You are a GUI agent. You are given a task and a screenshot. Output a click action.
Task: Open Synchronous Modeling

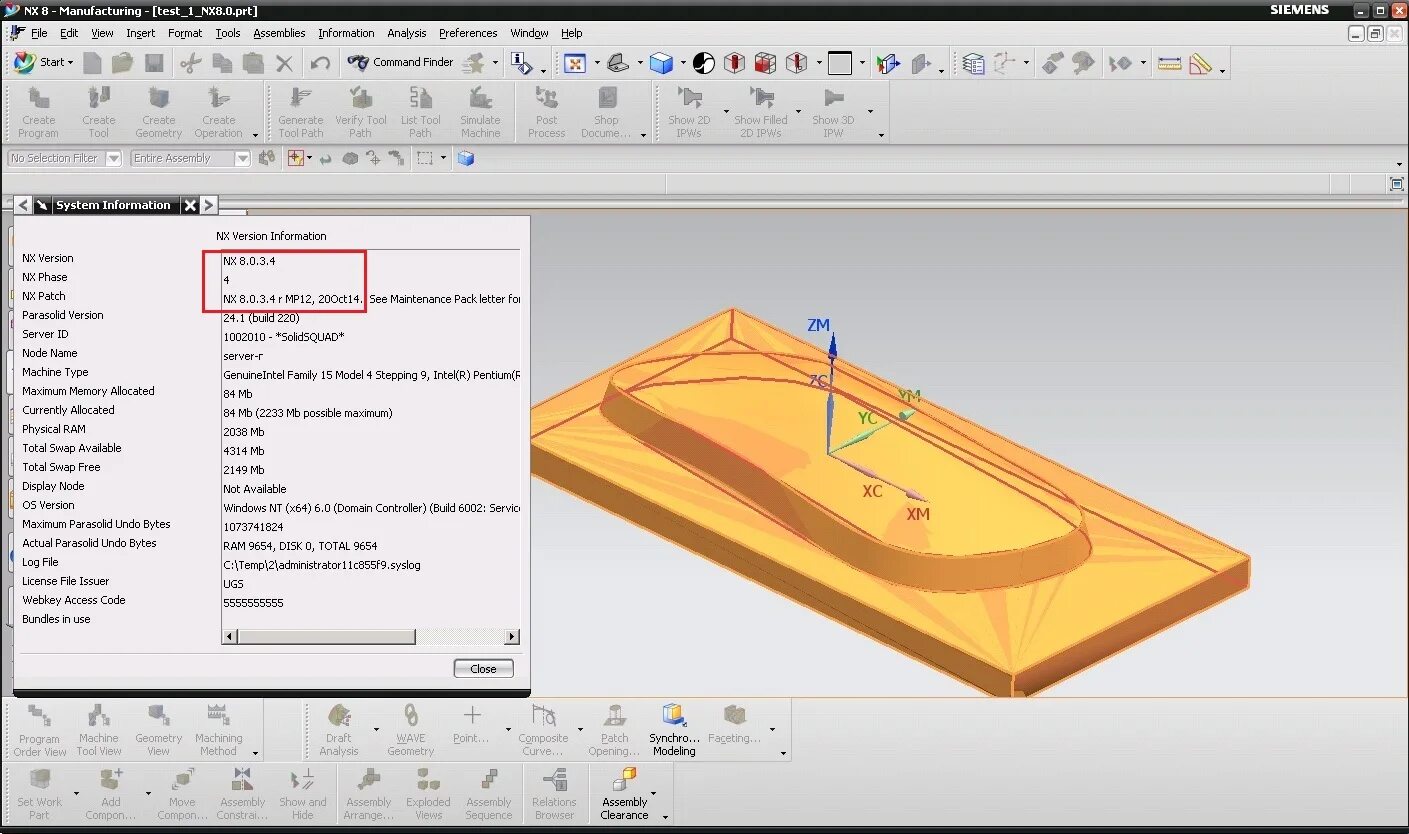click(674, 730)
